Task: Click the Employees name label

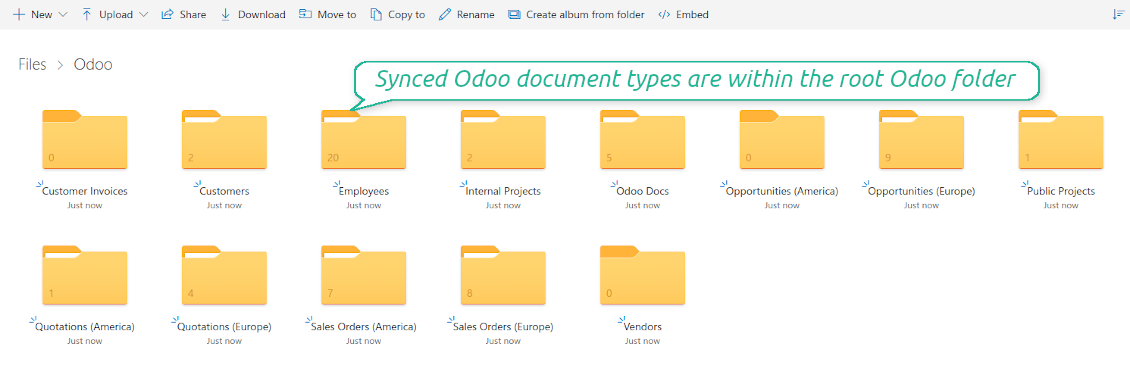Action: (364, 192)
